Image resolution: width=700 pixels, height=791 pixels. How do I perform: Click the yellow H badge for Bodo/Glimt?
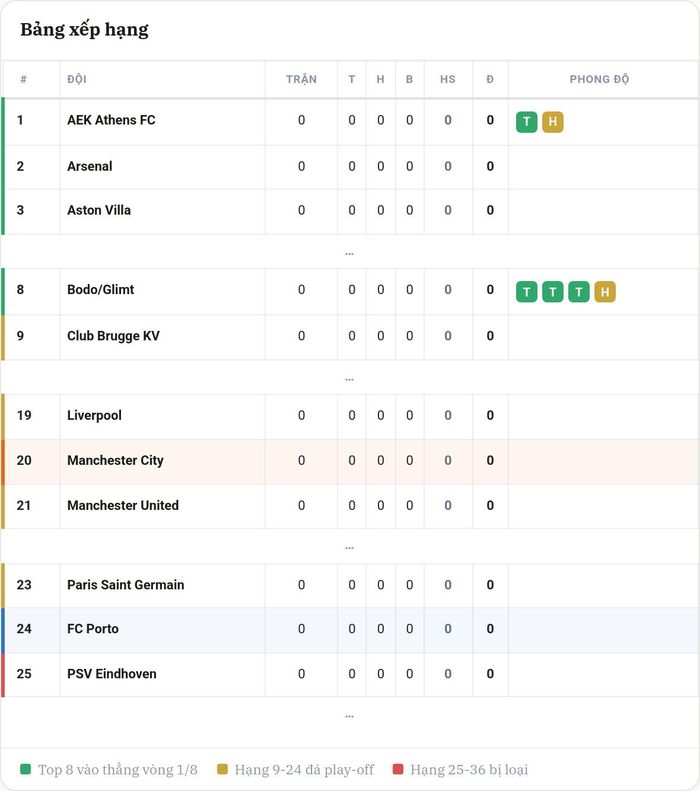pos(605,292)
